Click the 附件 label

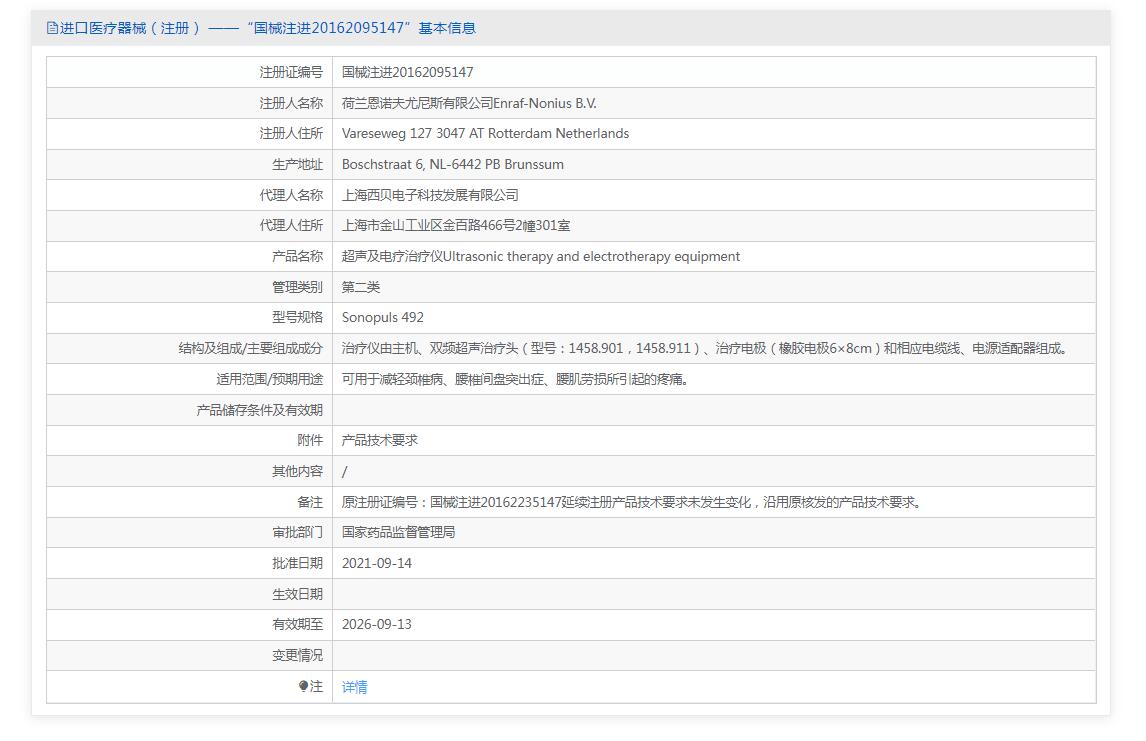tap(310, 441)
